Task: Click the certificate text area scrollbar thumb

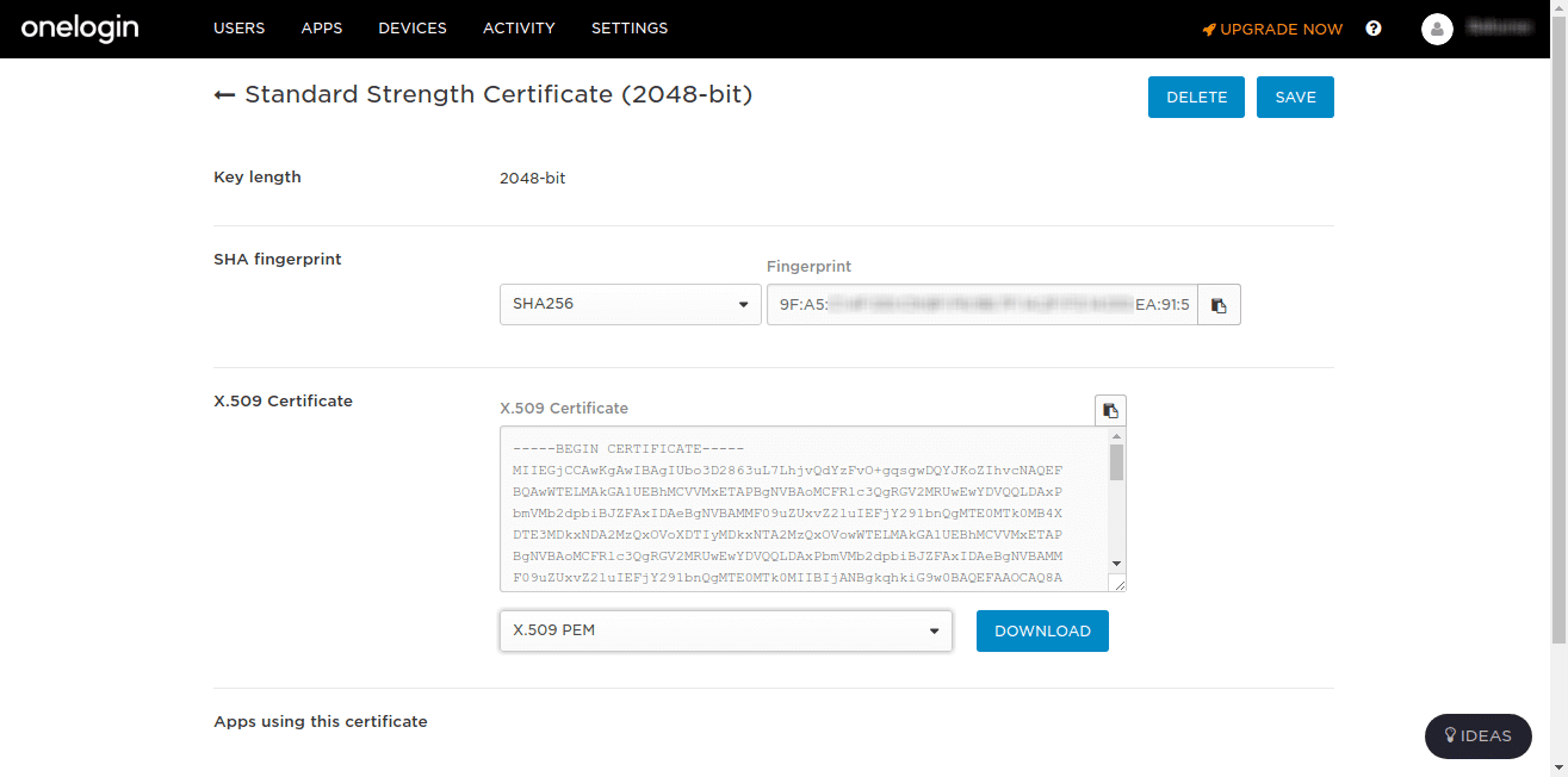Action: click(x=1116, y=463)
